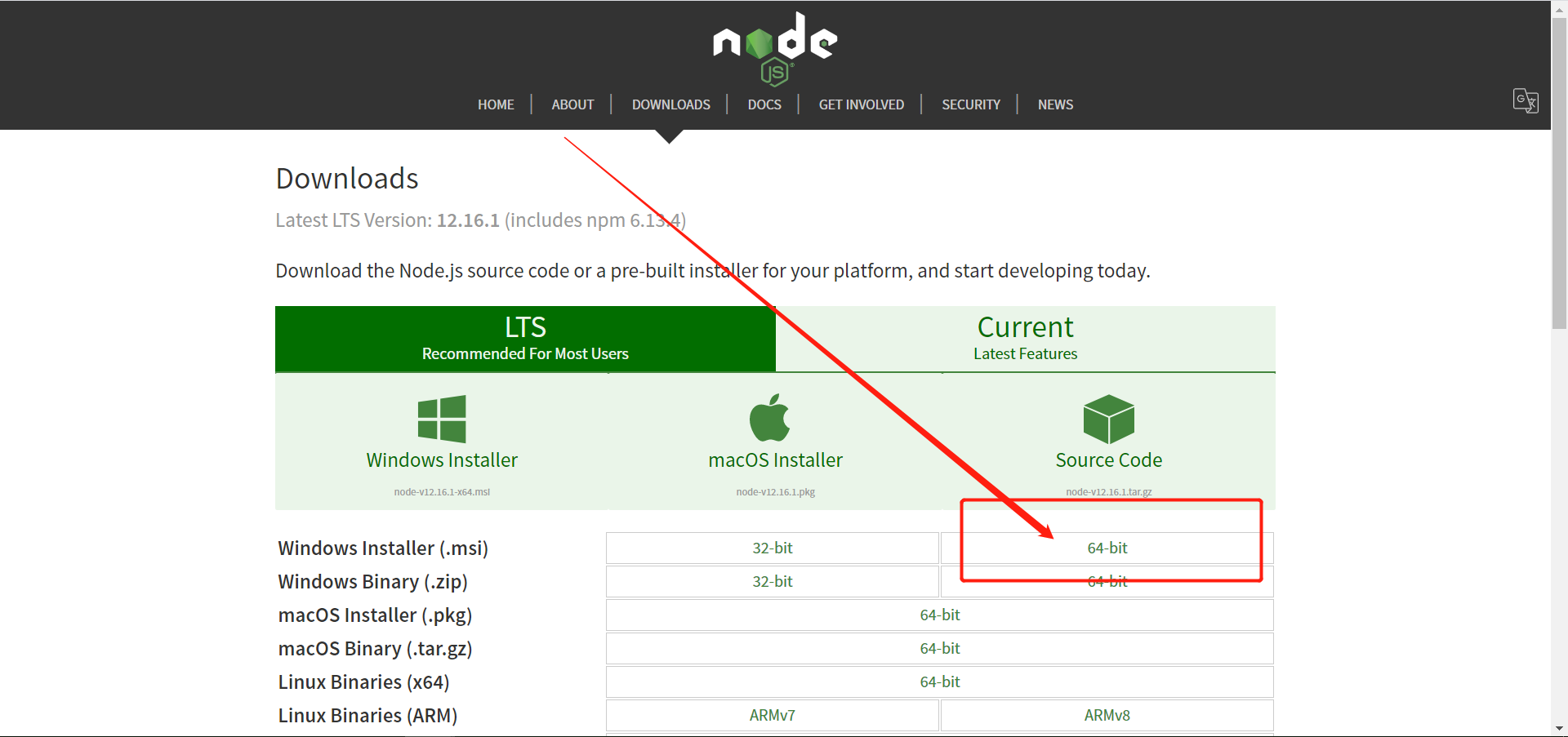1568x737 pixels.
Task: Open the SECURITY nav item
Action: coord(971,104)
